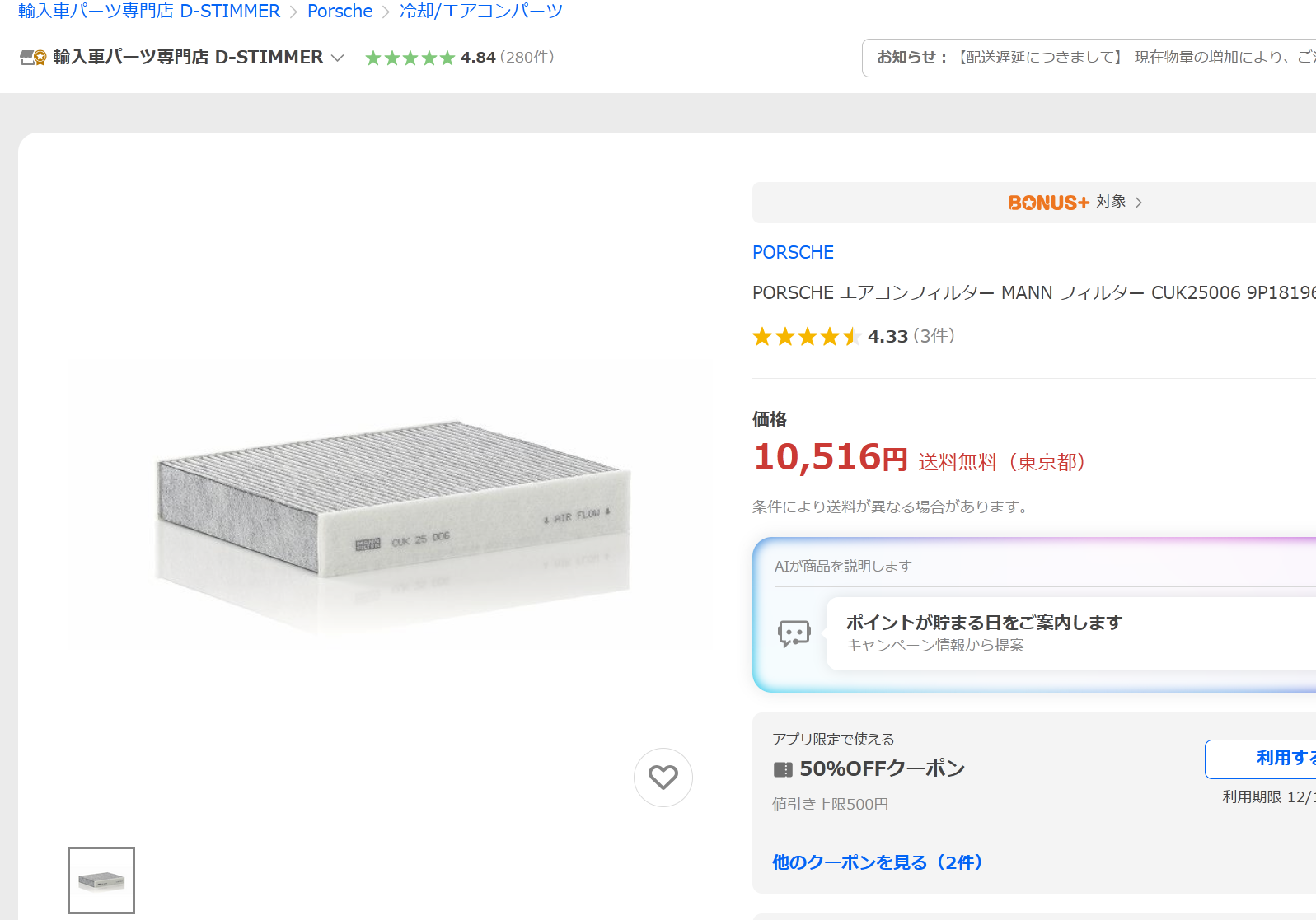Click the AI chat bubble icon
This screenshot has height=920, width=1316.
[x=794, y=633]
